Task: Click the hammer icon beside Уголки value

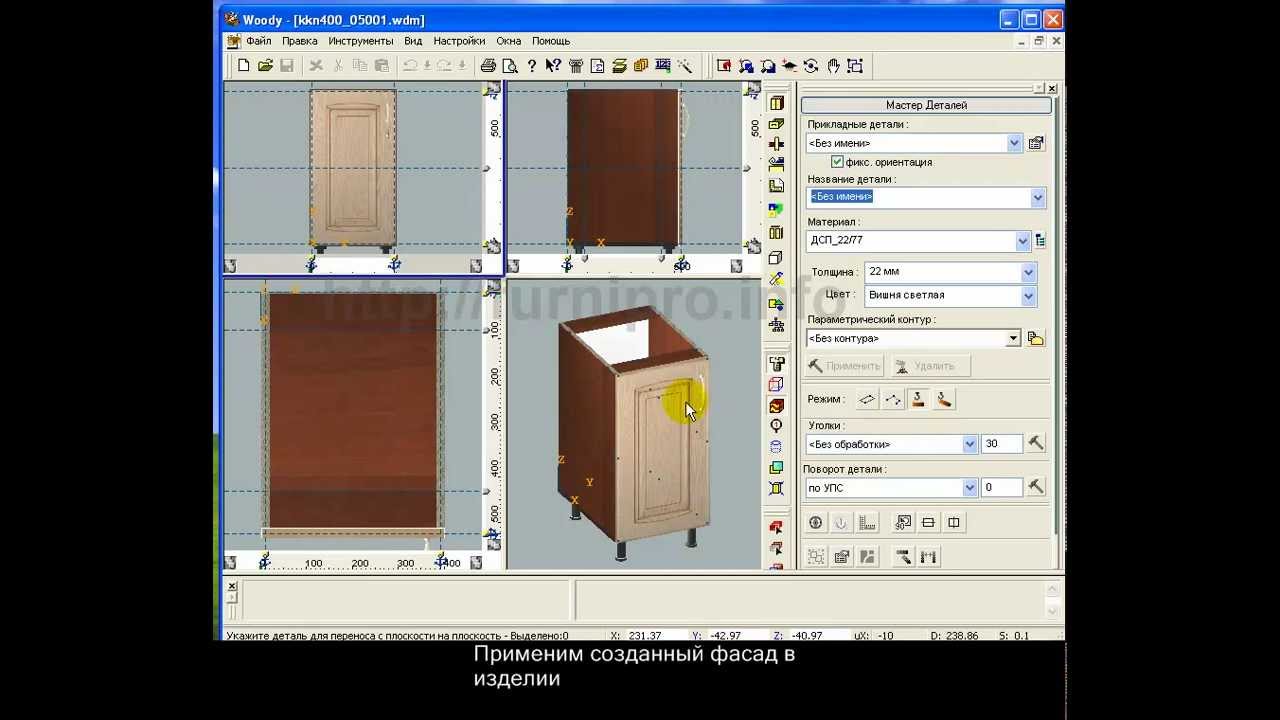Action: pos(1036,443)
